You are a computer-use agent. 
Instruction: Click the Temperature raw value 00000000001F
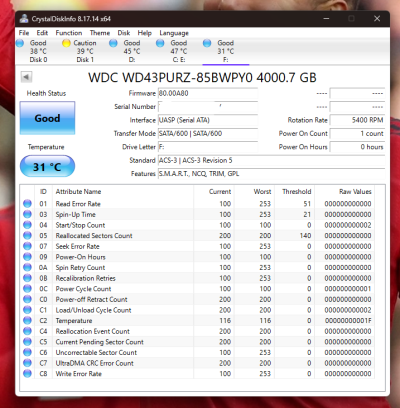(x=348, y=321)
